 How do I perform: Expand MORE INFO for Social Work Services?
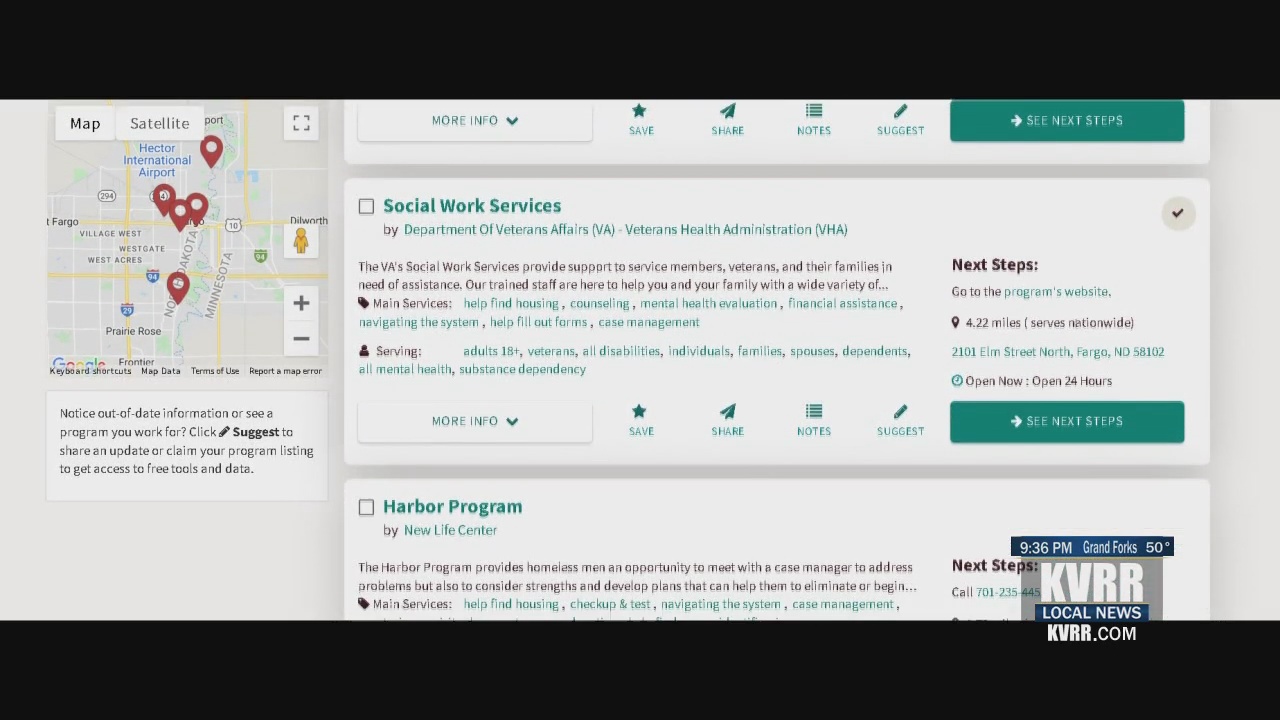pyautogui.click(x=474, y=420)
